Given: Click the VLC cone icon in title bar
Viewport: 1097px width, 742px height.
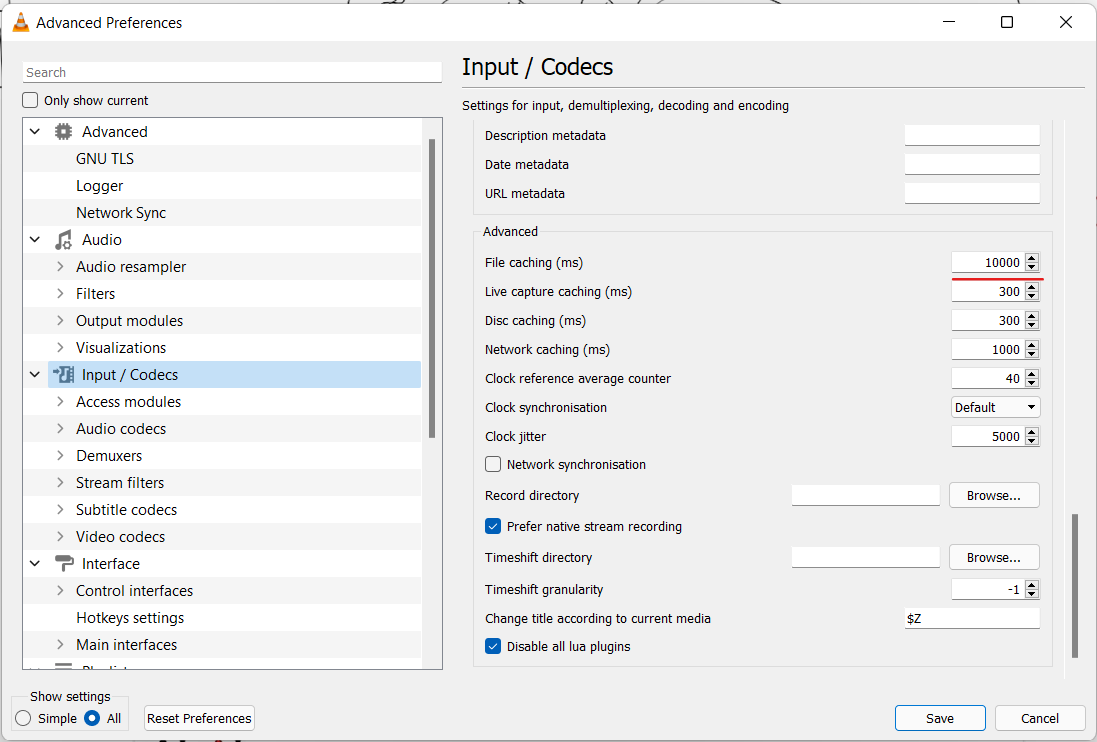Looking at the screenshot, I should tap(20, 22).
